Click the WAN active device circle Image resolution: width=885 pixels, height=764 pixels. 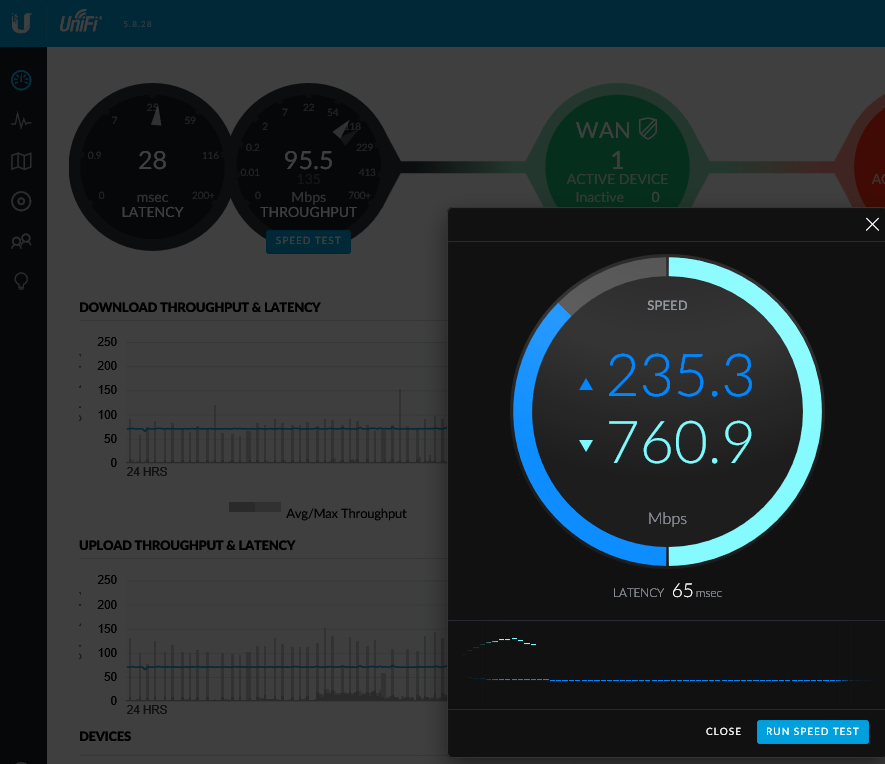click(617, 160)
